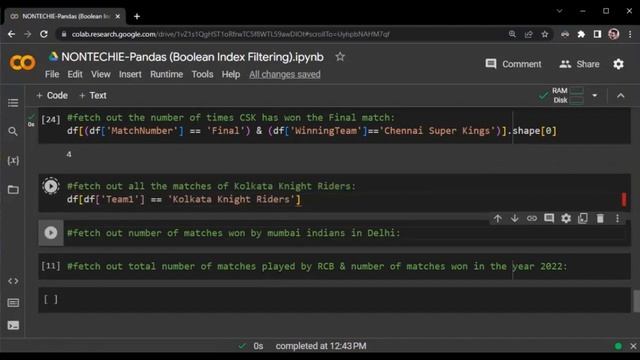This screenshot has width=640, height=360.
Task: Copy link to the selected cell
Action: (x=532, y=218)
